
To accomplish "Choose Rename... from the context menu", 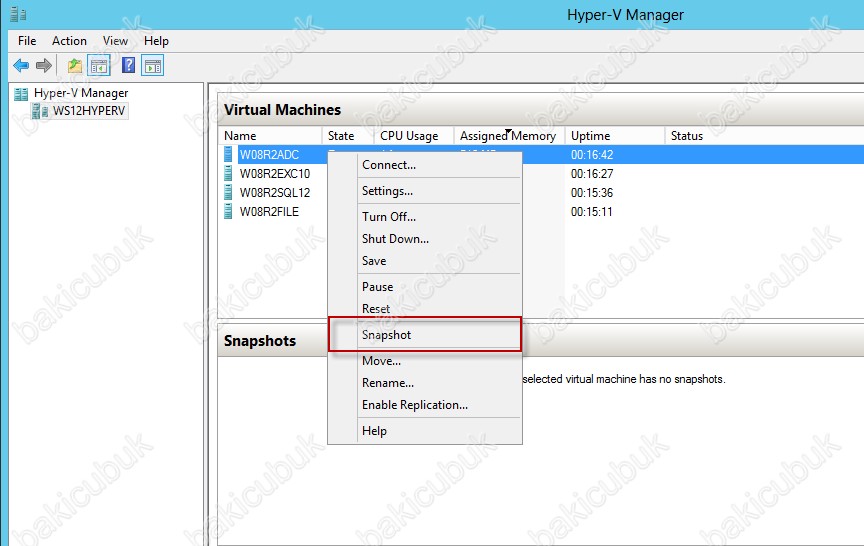I will pyautogui.click(x=425, y=382).
